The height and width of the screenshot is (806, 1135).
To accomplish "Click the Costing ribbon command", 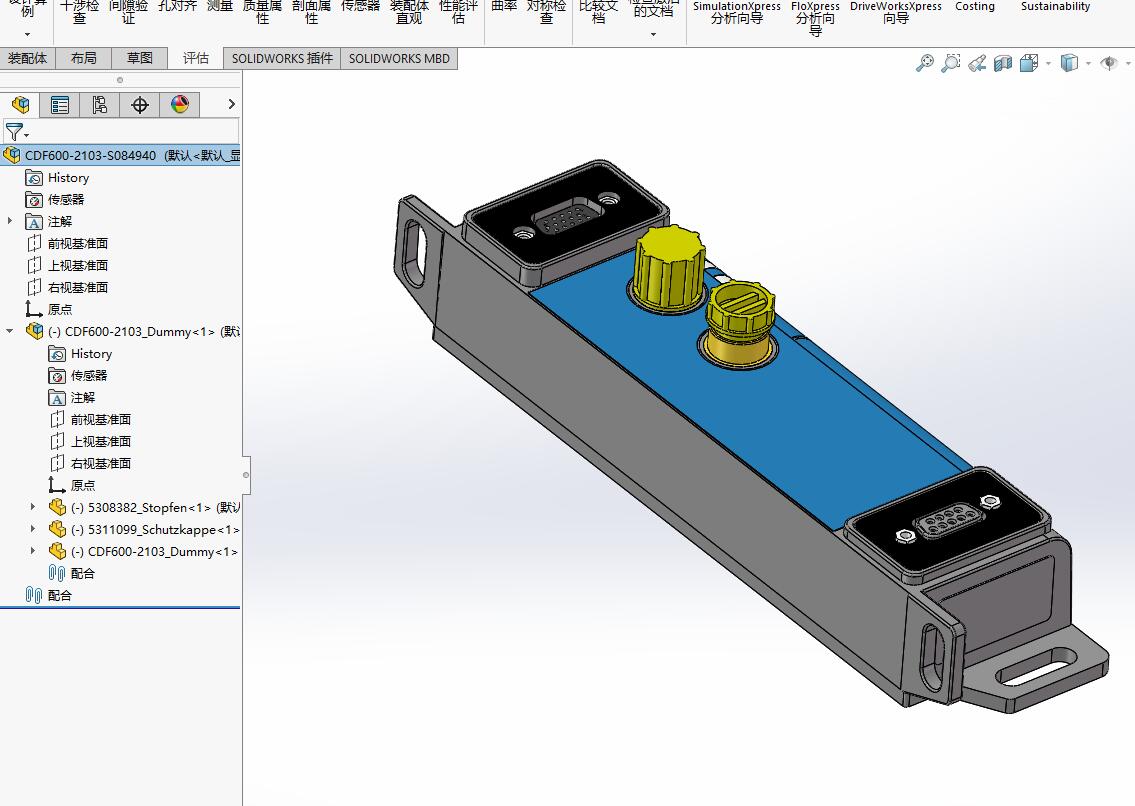I will pyautogui.click(x=975, y=7).
